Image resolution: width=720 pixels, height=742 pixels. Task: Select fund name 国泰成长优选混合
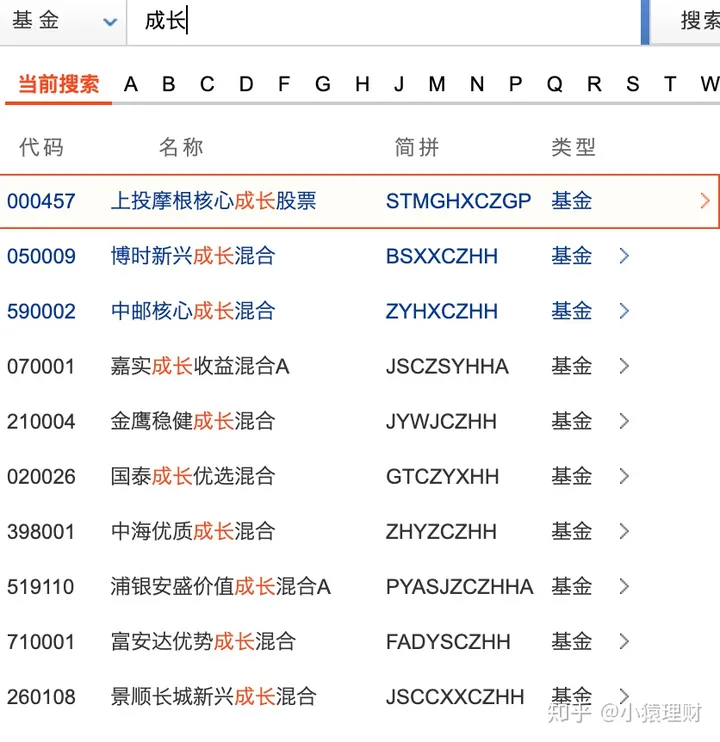pos(193,476)
